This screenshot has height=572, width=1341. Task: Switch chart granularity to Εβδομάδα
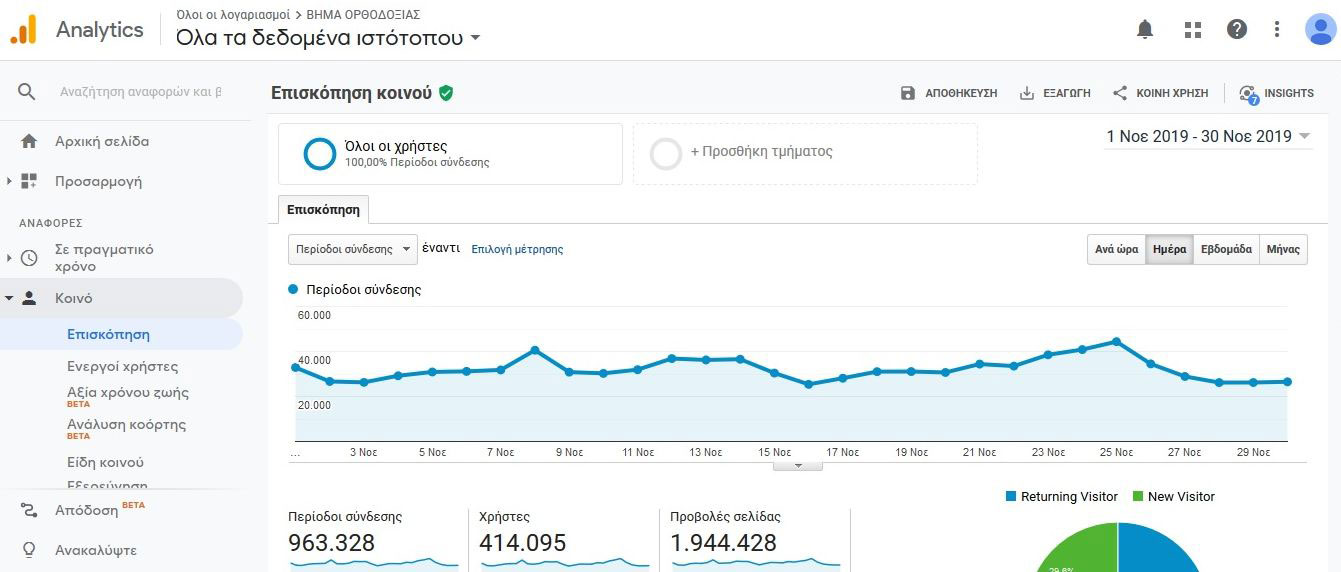(1226, 250)
